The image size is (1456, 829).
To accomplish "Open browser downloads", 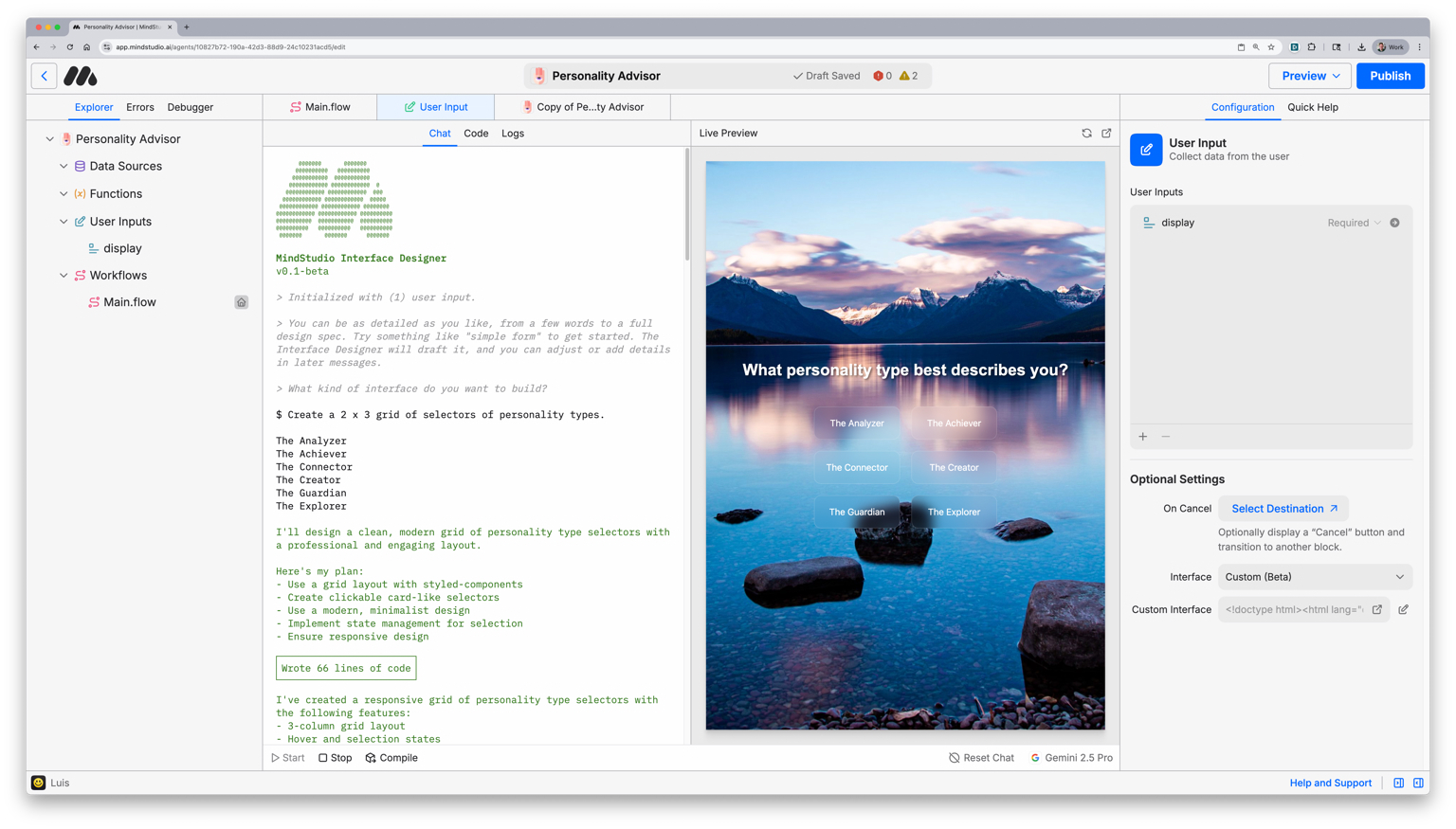I will [x=1361, y=46].
